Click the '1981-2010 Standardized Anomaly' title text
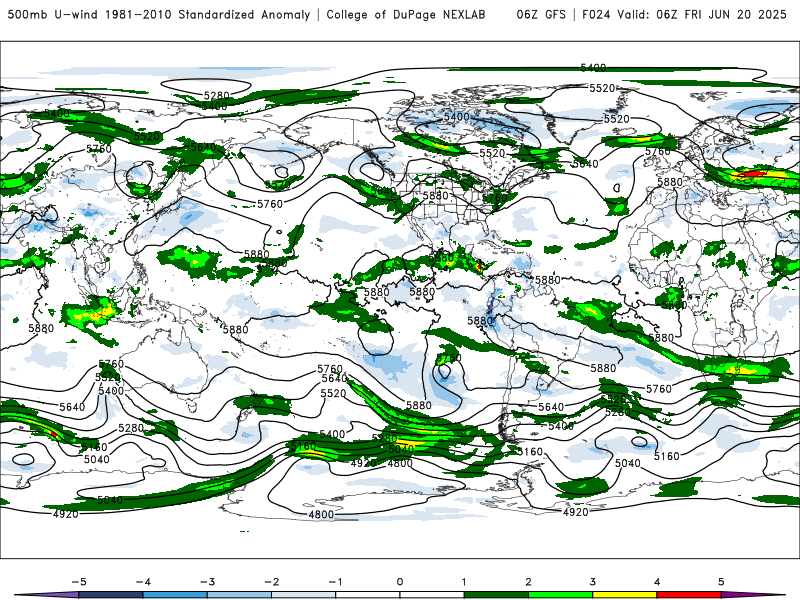This screenshot has height=600, width=800. point(208,14)
